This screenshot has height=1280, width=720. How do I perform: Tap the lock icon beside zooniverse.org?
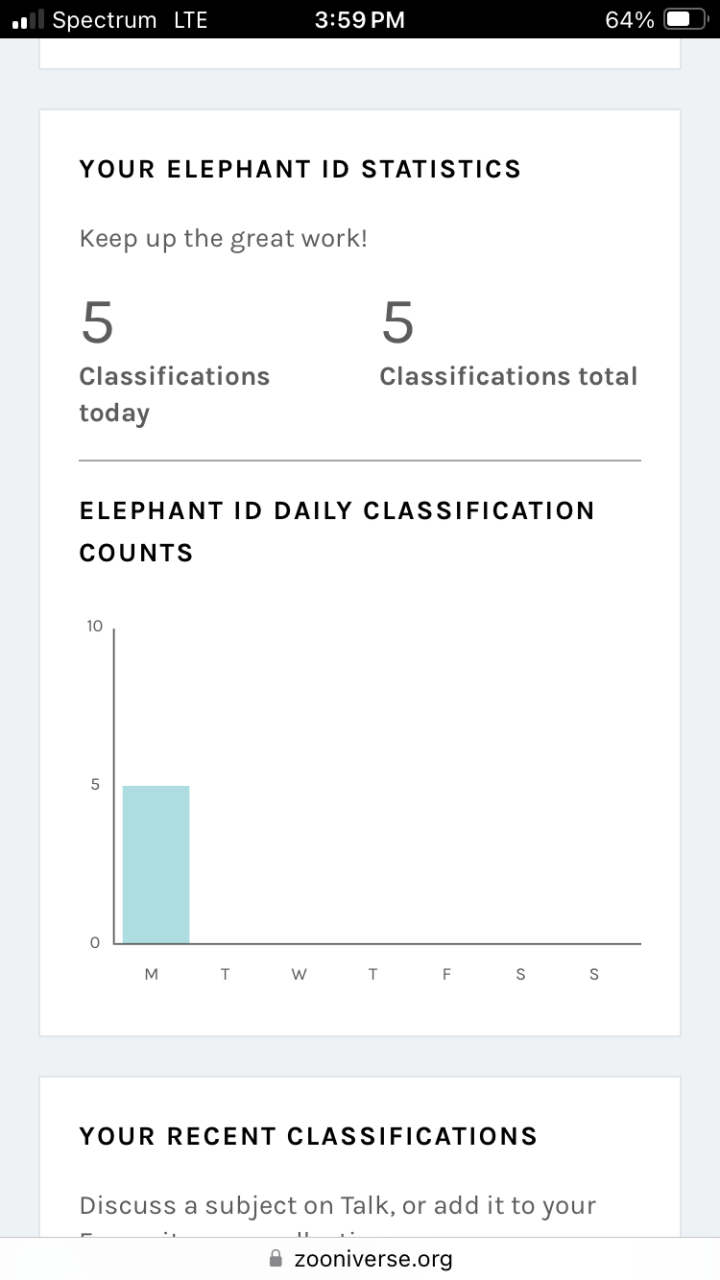(276, 1258)
